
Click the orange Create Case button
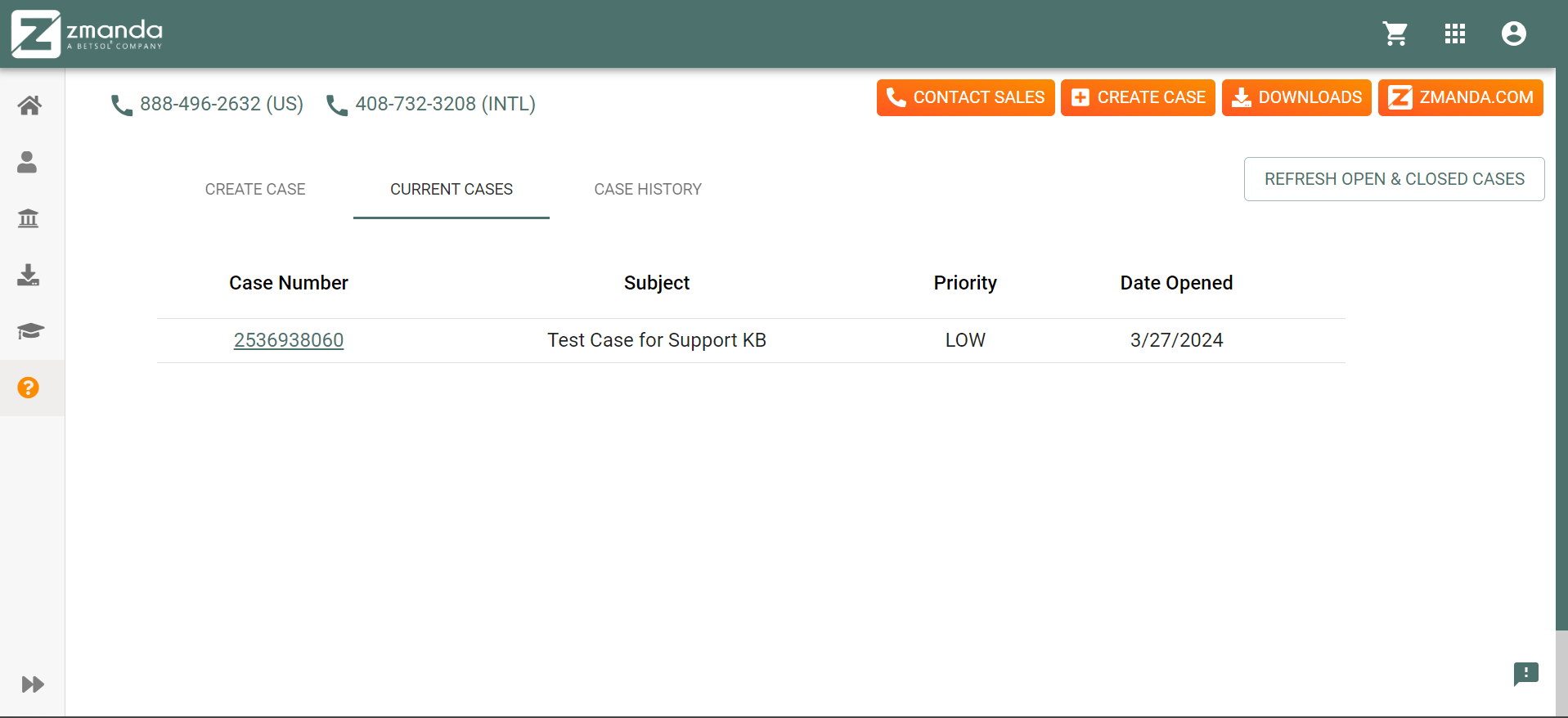(1138, 97)
